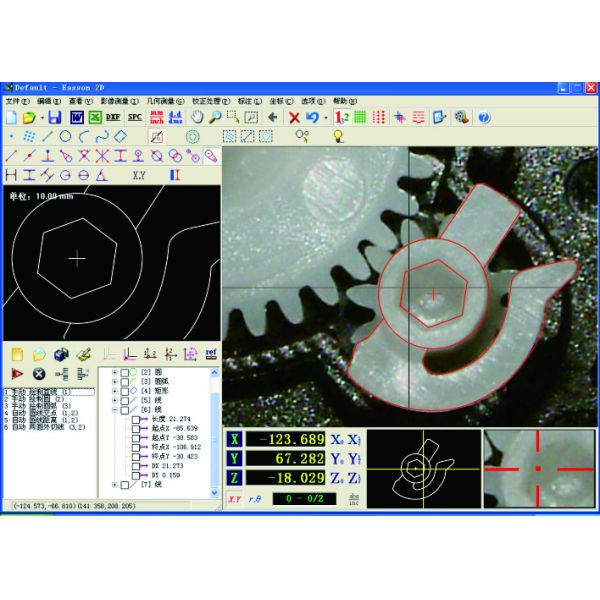600x600 pixels.
Task: Run the program with red play icon
Action: tap(16, 372)
